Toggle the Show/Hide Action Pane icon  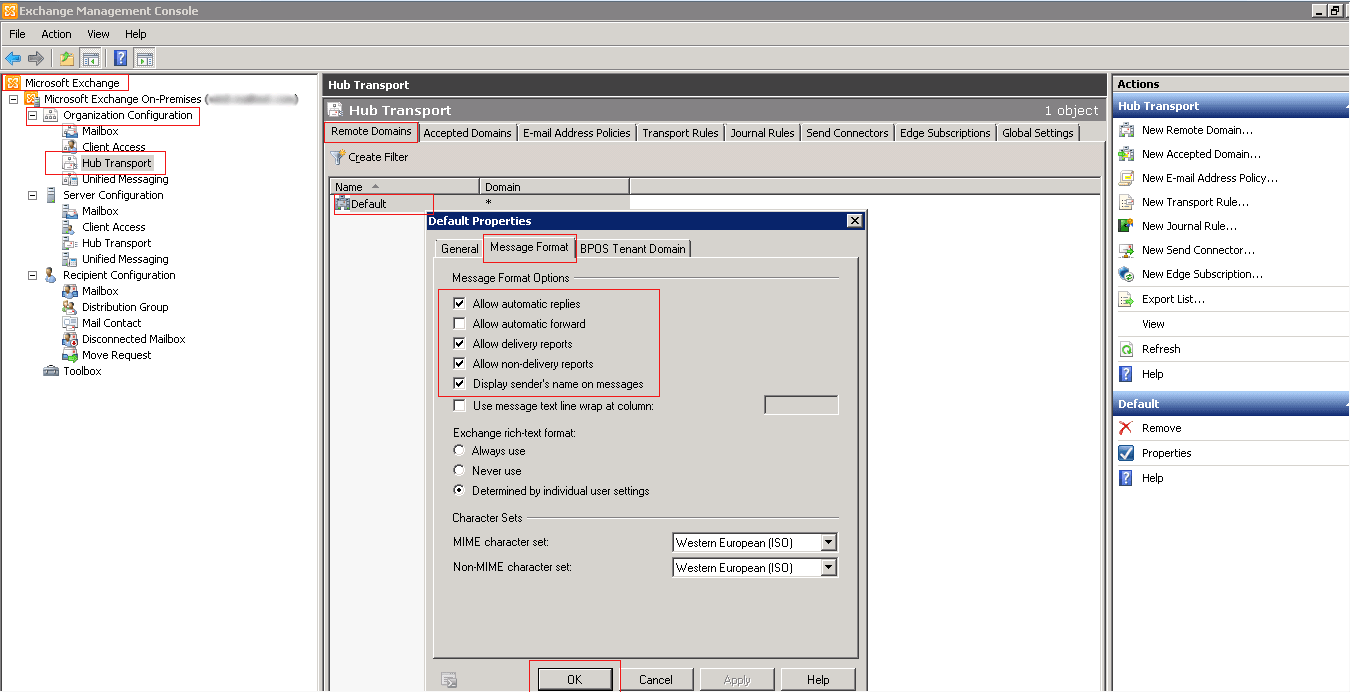click(x=144, y=58)
